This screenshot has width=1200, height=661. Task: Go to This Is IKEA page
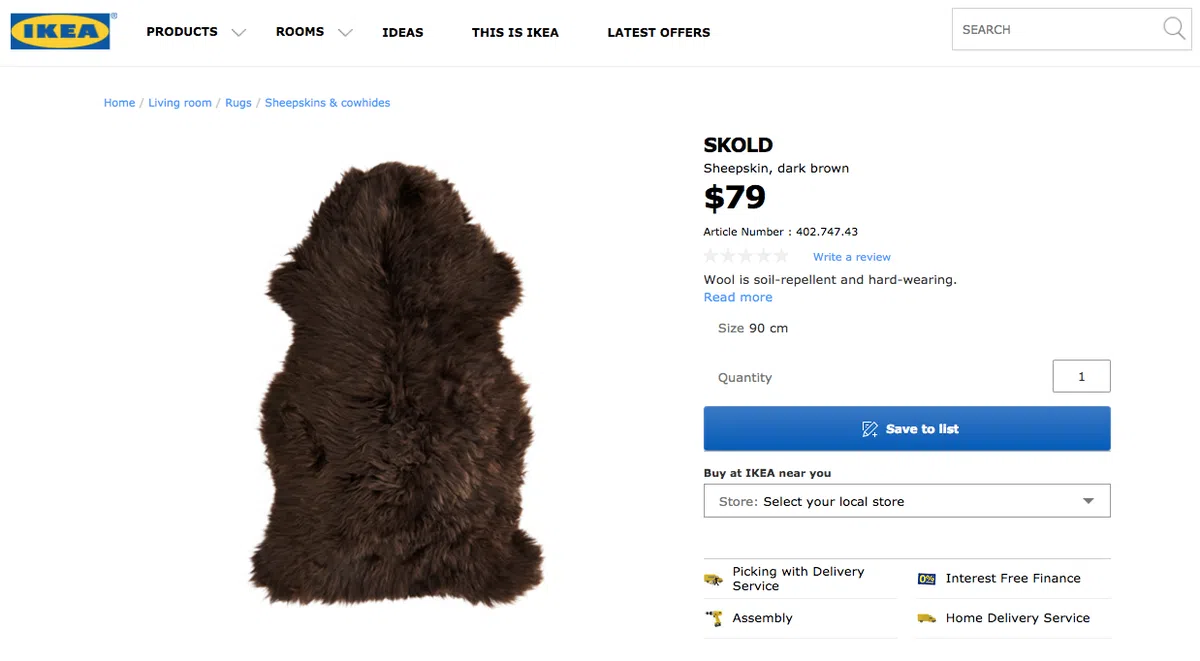tap(515, 32)
